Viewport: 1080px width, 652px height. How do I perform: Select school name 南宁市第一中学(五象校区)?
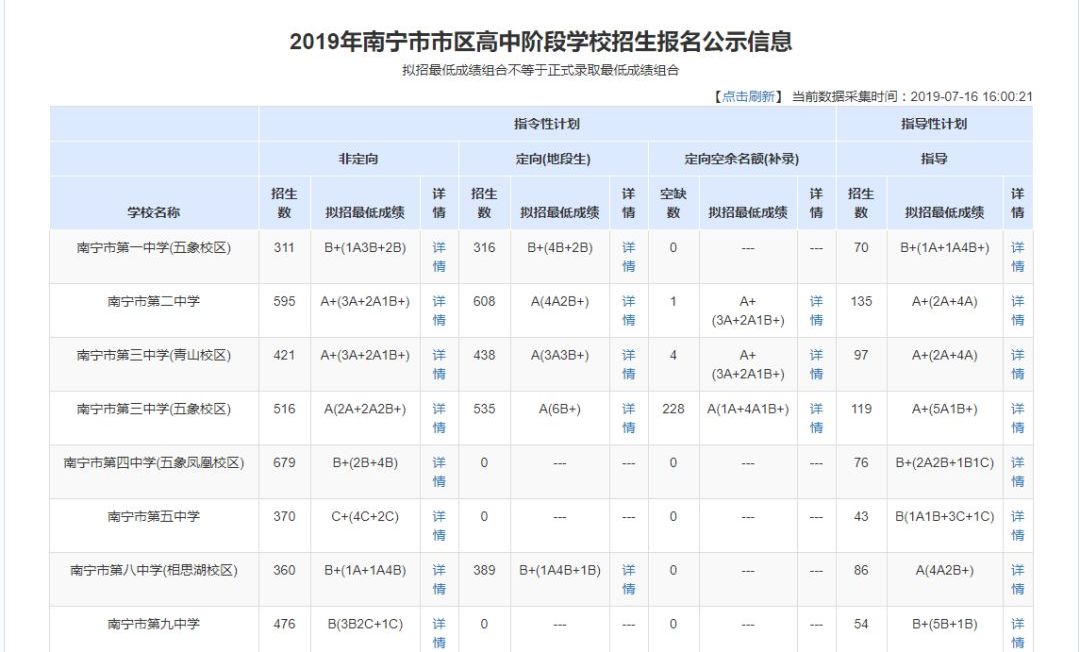[x=154, y=248]
